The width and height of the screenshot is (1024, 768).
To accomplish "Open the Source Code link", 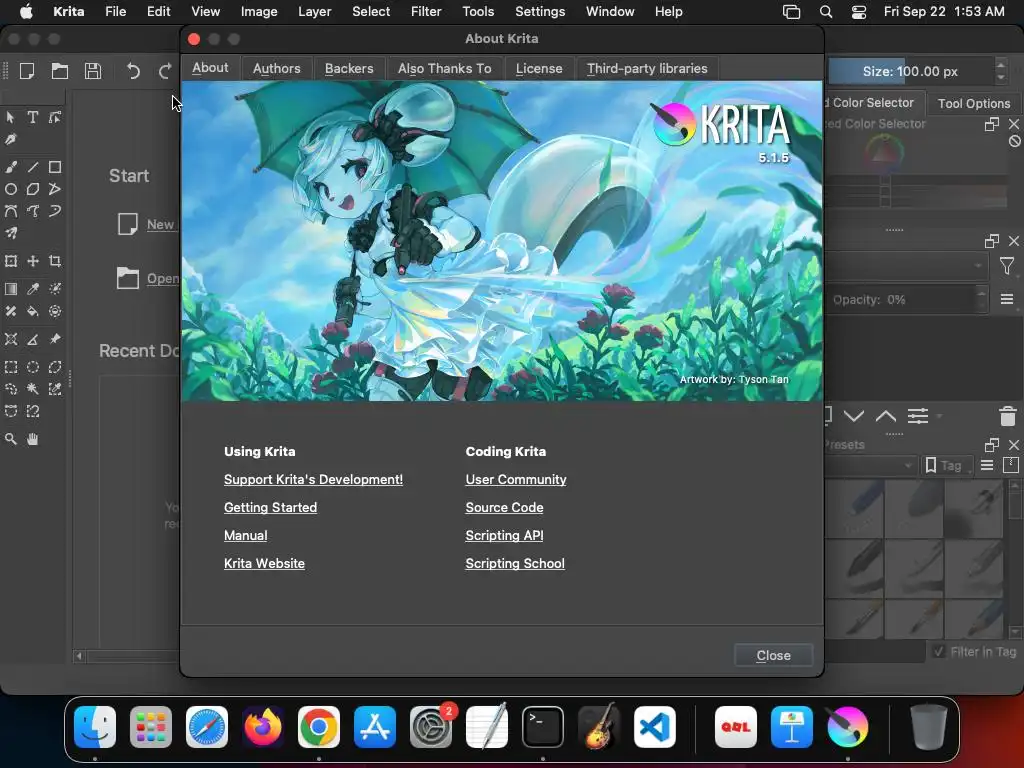I will point(504,507).
